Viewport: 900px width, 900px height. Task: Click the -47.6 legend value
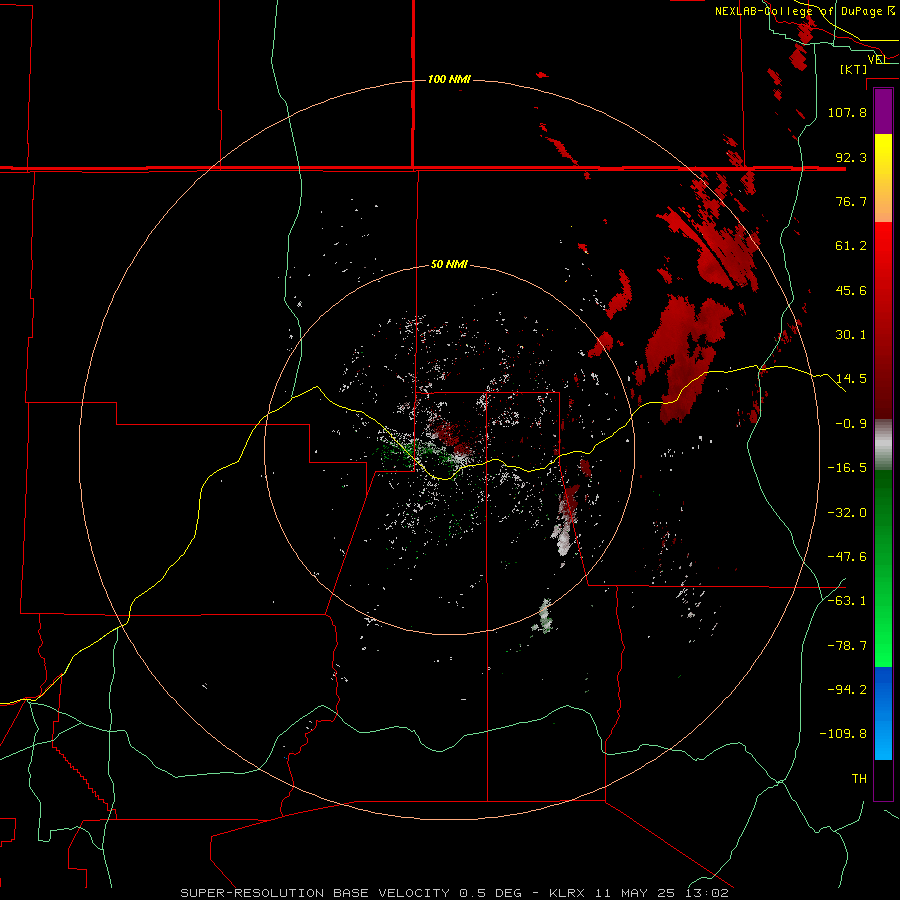point(847,557)
